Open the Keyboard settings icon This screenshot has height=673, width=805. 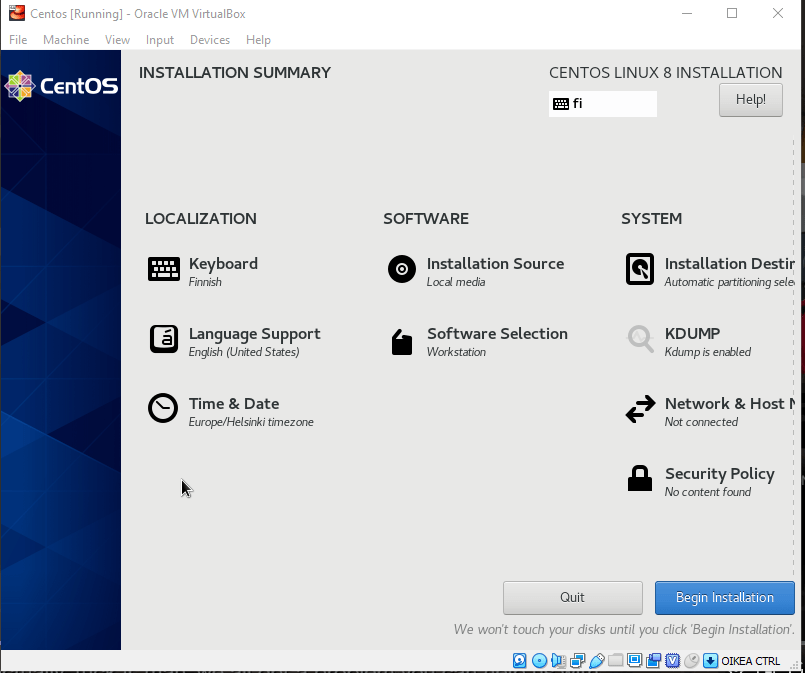[x=164, y=269]
